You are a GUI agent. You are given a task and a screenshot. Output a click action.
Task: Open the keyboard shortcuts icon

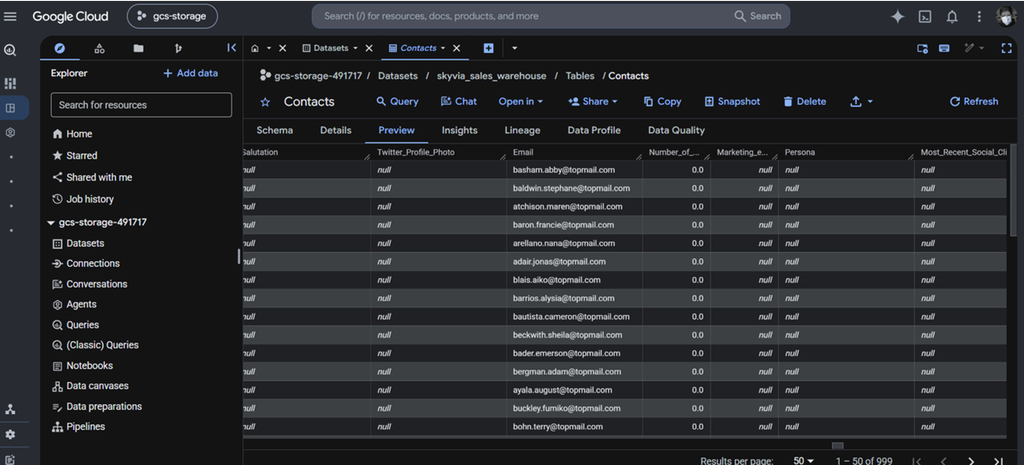click(x=944, y=48)
